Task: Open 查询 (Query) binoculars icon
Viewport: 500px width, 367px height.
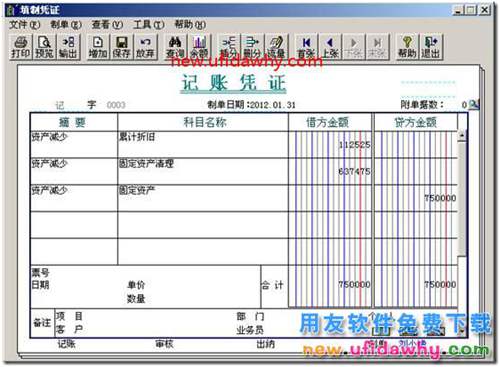Action: point(175,47)
